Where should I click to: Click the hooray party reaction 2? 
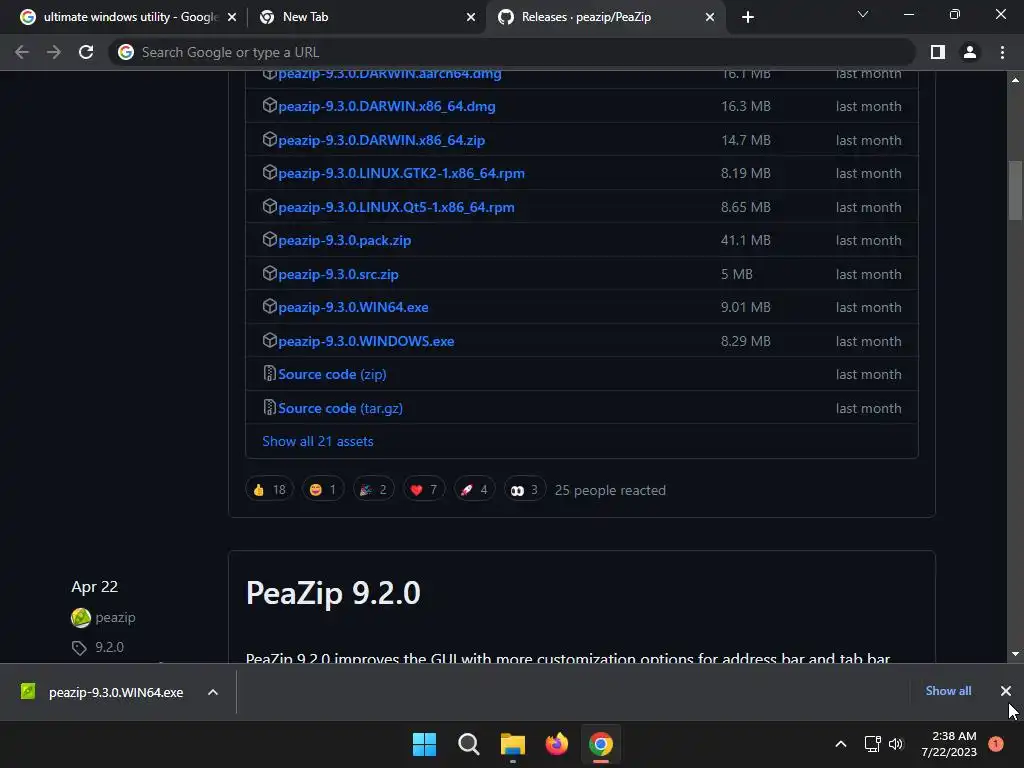(374, 490)
